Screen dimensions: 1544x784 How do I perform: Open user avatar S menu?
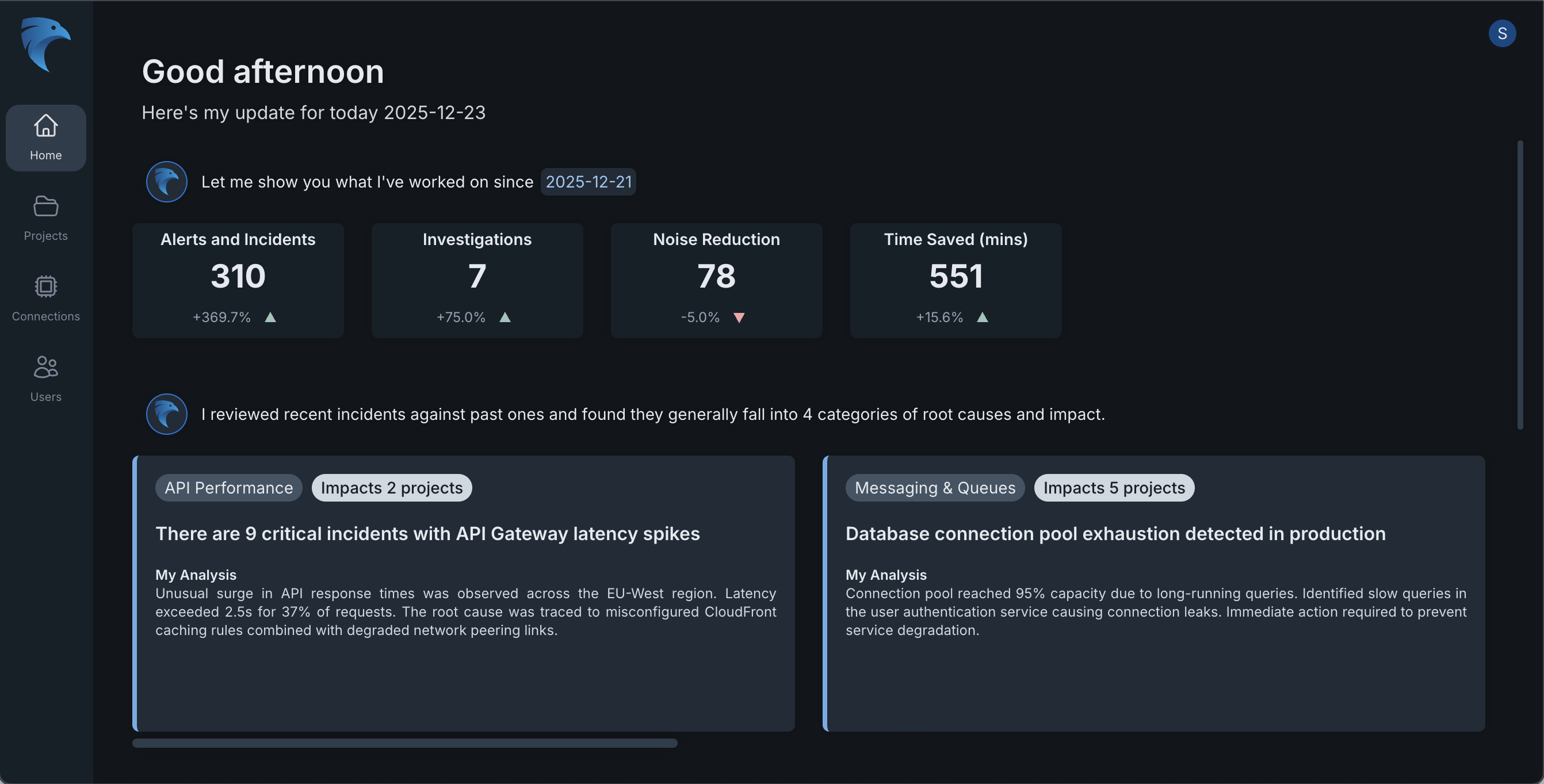coord(1501,33)
